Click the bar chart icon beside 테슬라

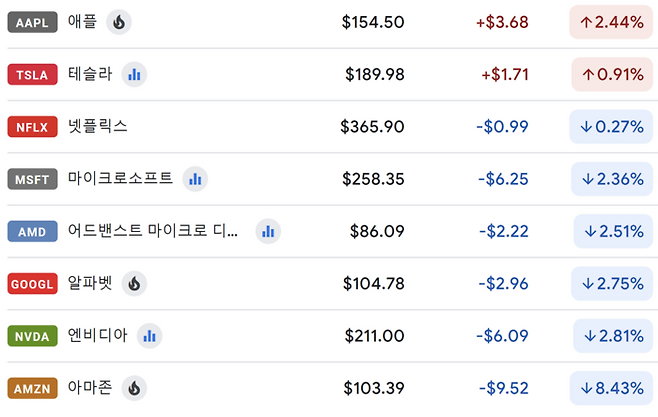[x=134, y=74]
